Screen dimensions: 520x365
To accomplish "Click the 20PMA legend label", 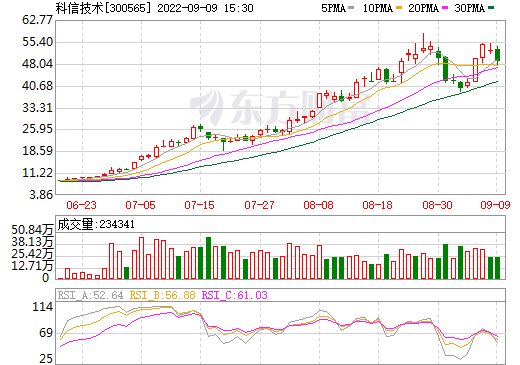I will click(x=423, y=8).
